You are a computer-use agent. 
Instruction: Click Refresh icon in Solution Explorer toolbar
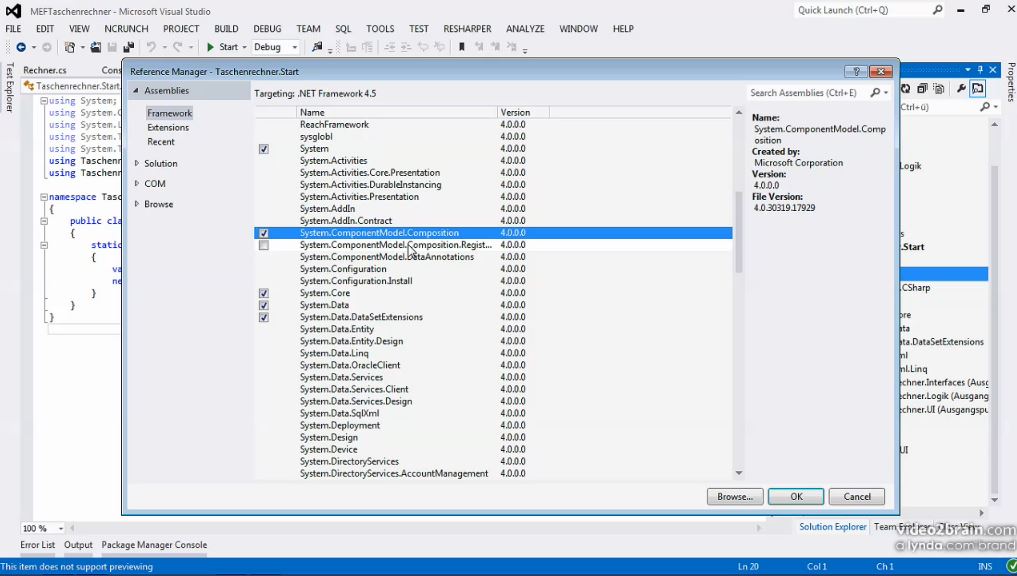905,89
